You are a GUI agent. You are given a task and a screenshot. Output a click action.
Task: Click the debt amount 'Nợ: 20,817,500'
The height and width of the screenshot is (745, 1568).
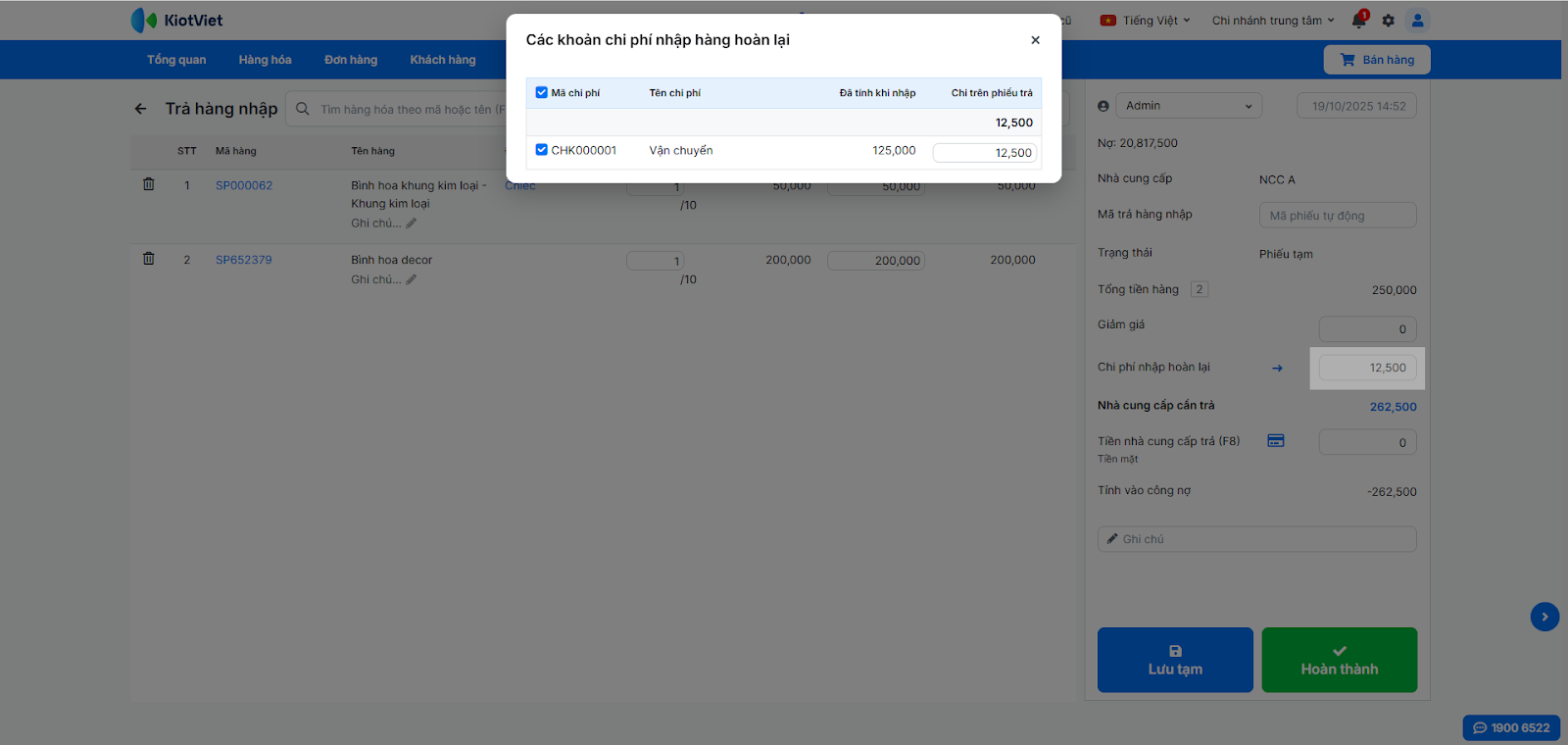[1138, 143]
